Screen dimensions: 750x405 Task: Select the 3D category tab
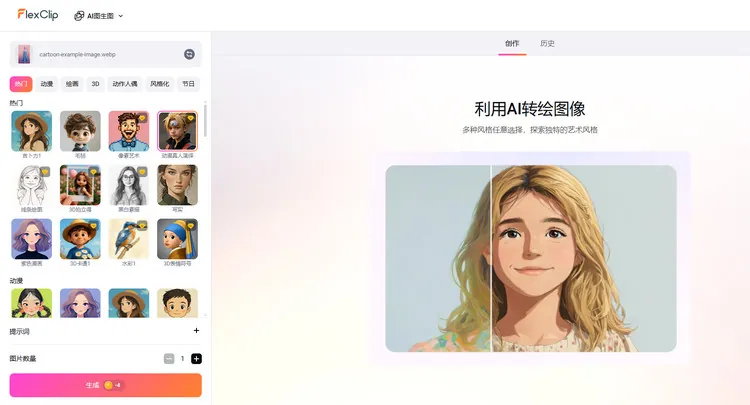(x=95, y=84)
